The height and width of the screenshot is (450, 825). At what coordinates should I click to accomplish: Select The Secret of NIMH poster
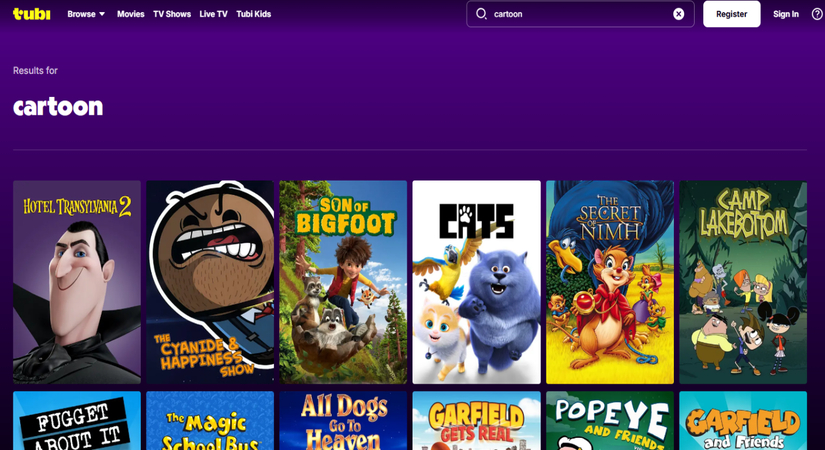(x=610, y=282)
